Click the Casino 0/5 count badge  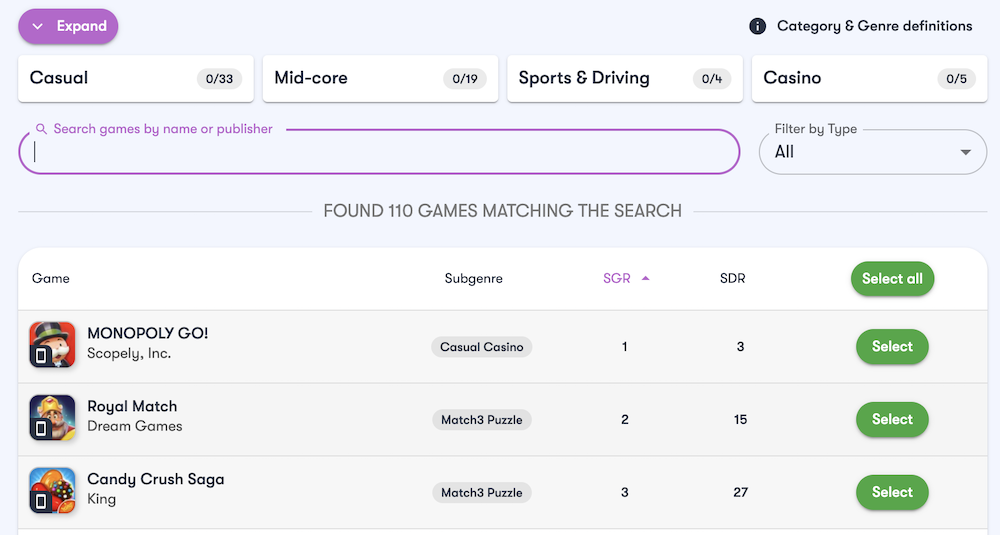pyautogui.click(x=957, y=79)
